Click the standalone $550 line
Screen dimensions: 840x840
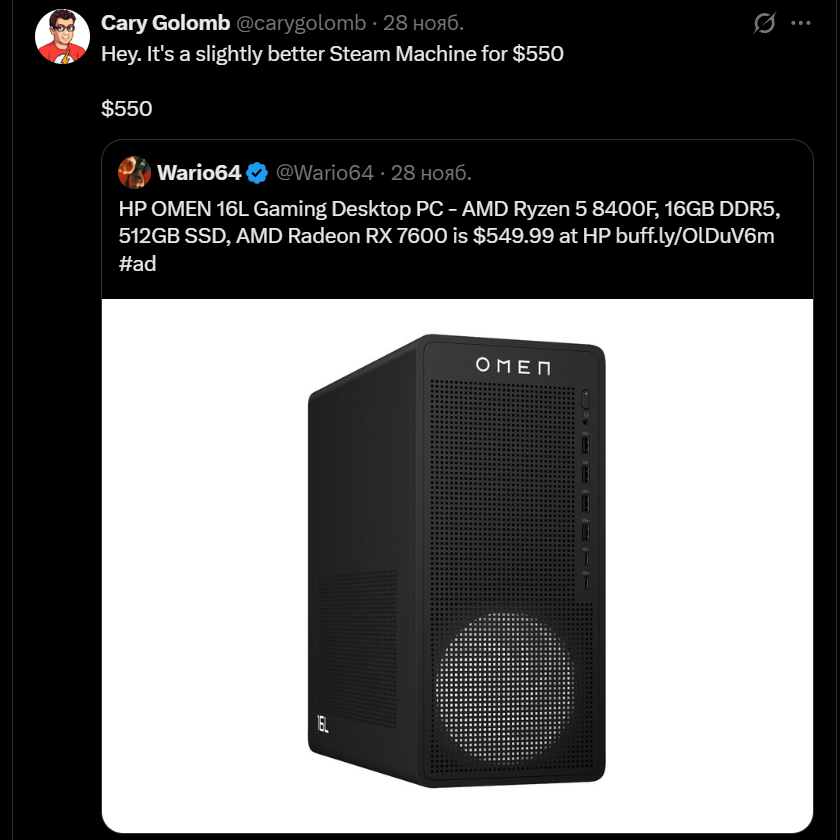click(126, 108)
